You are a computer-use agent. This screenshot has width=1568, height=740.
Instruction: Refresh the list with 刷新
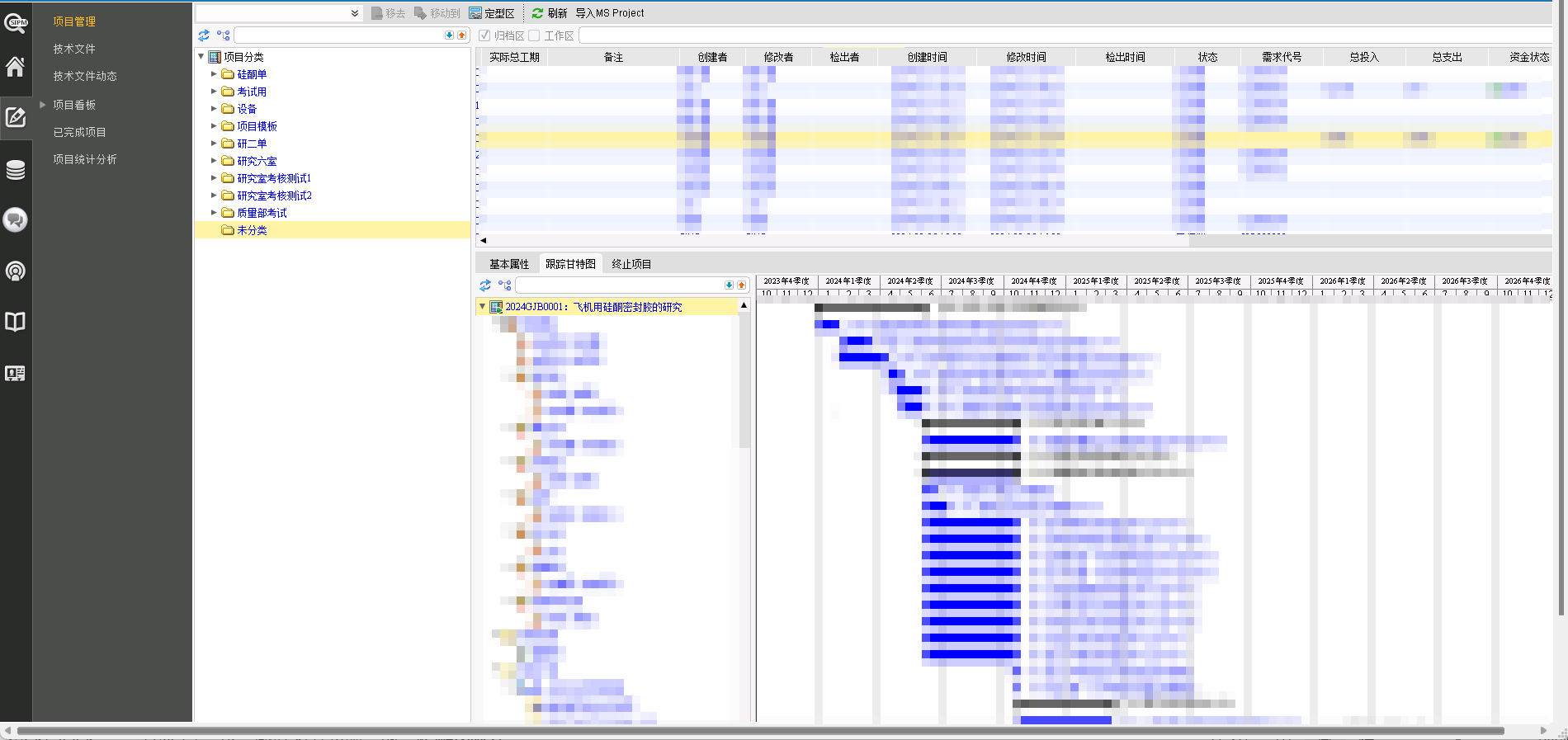[550, 13]
